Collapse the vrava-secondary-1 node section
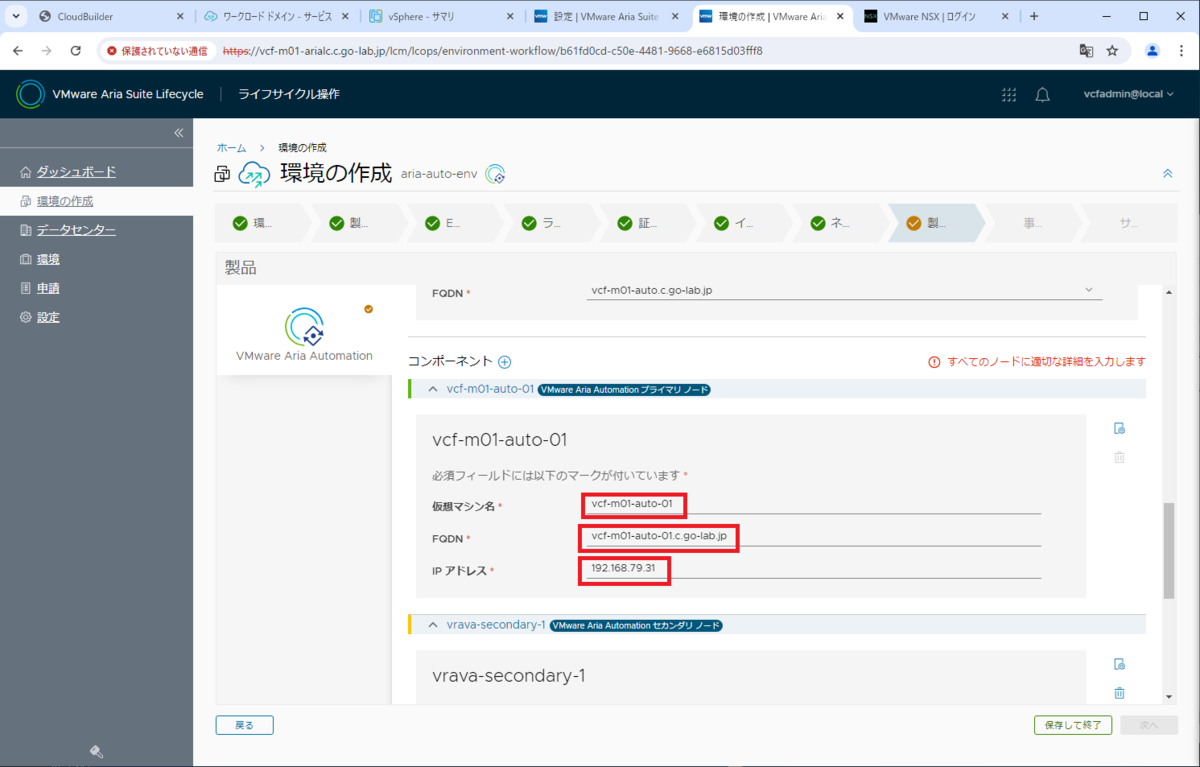This screenshot has width=1200, height=767. [433, 625]
